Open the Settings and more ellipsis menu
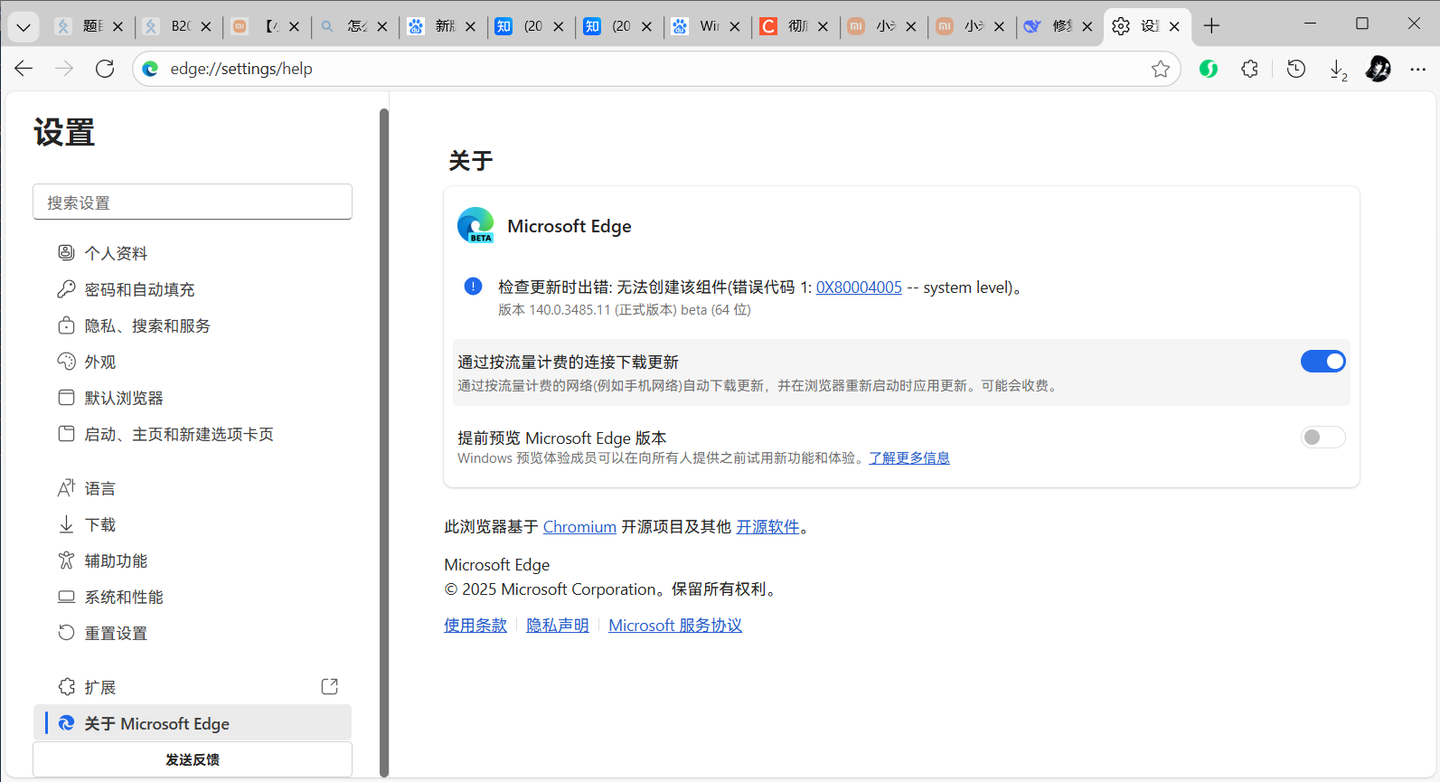The height and width of the screenshot is (782, 1440). tap(1417, 68)
